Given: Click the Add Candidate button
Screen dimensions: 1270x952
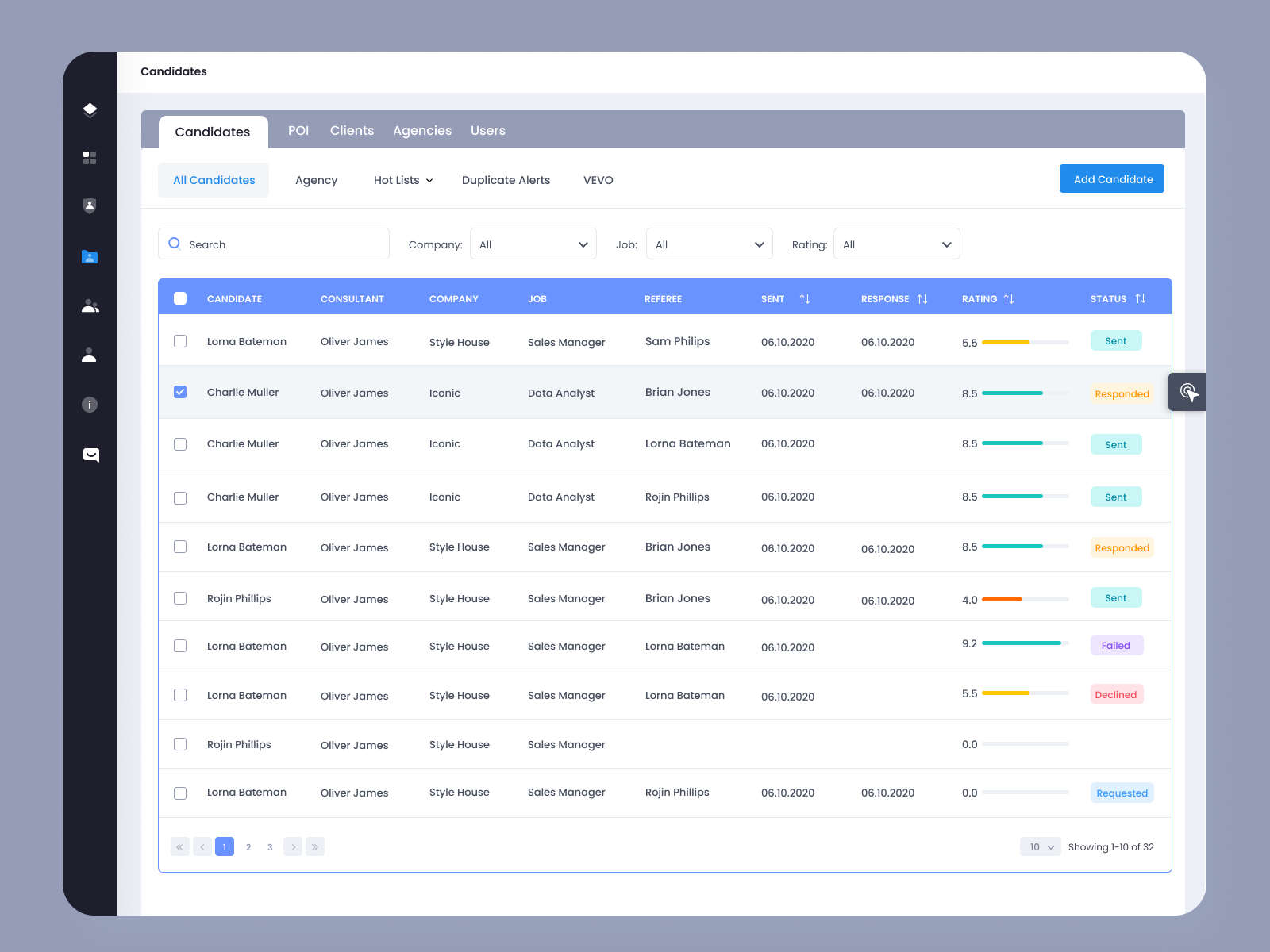Looking at the screenshot, I should click(x=1112, y=178).
